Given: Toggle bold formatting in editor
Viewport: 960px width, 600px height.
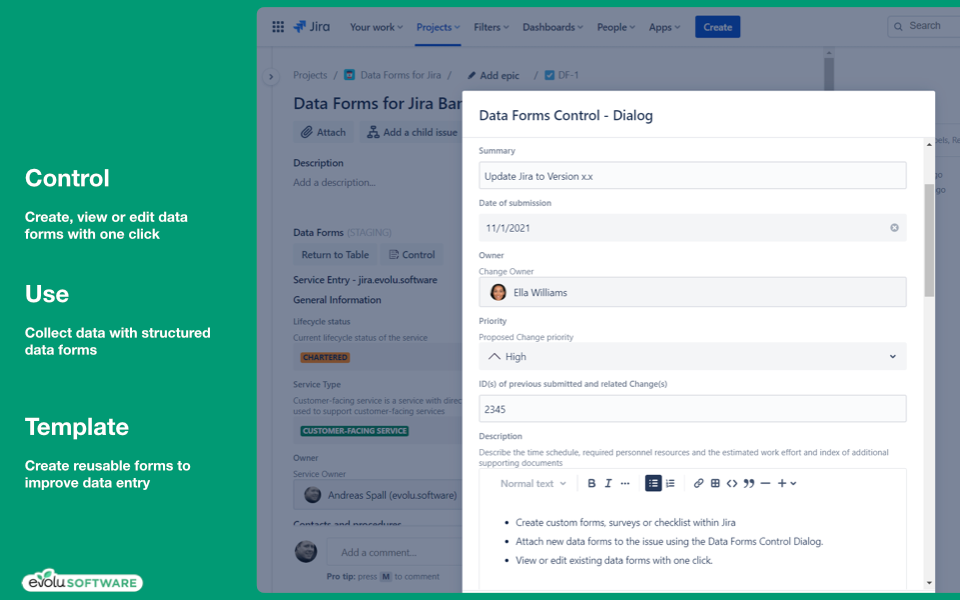Looking at the screenshot, I should click(x=591, y=483).
